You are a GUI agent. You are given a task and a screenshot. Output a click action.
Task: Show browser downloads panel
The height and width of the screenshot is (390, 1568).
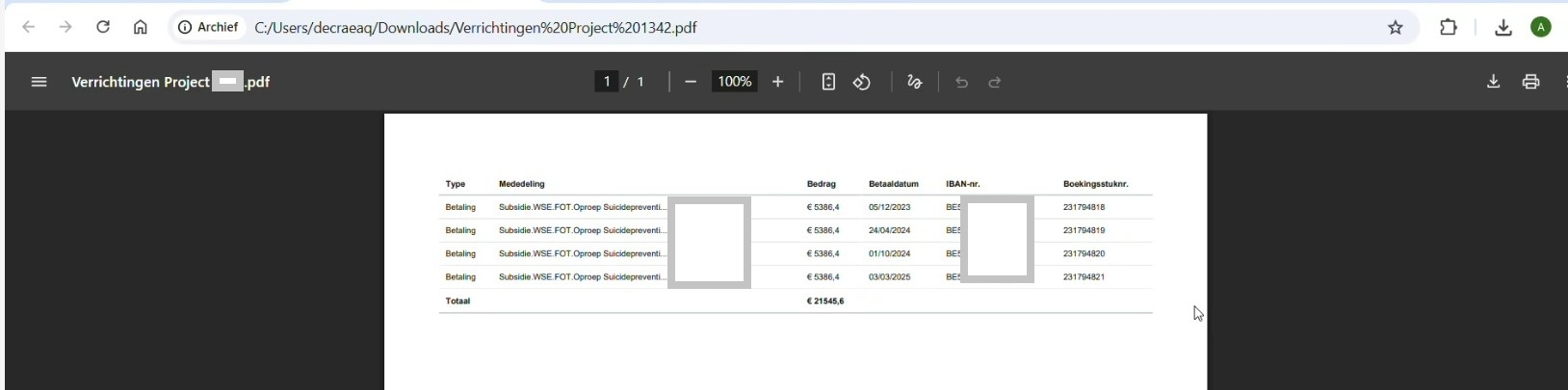pos(1503,27)
